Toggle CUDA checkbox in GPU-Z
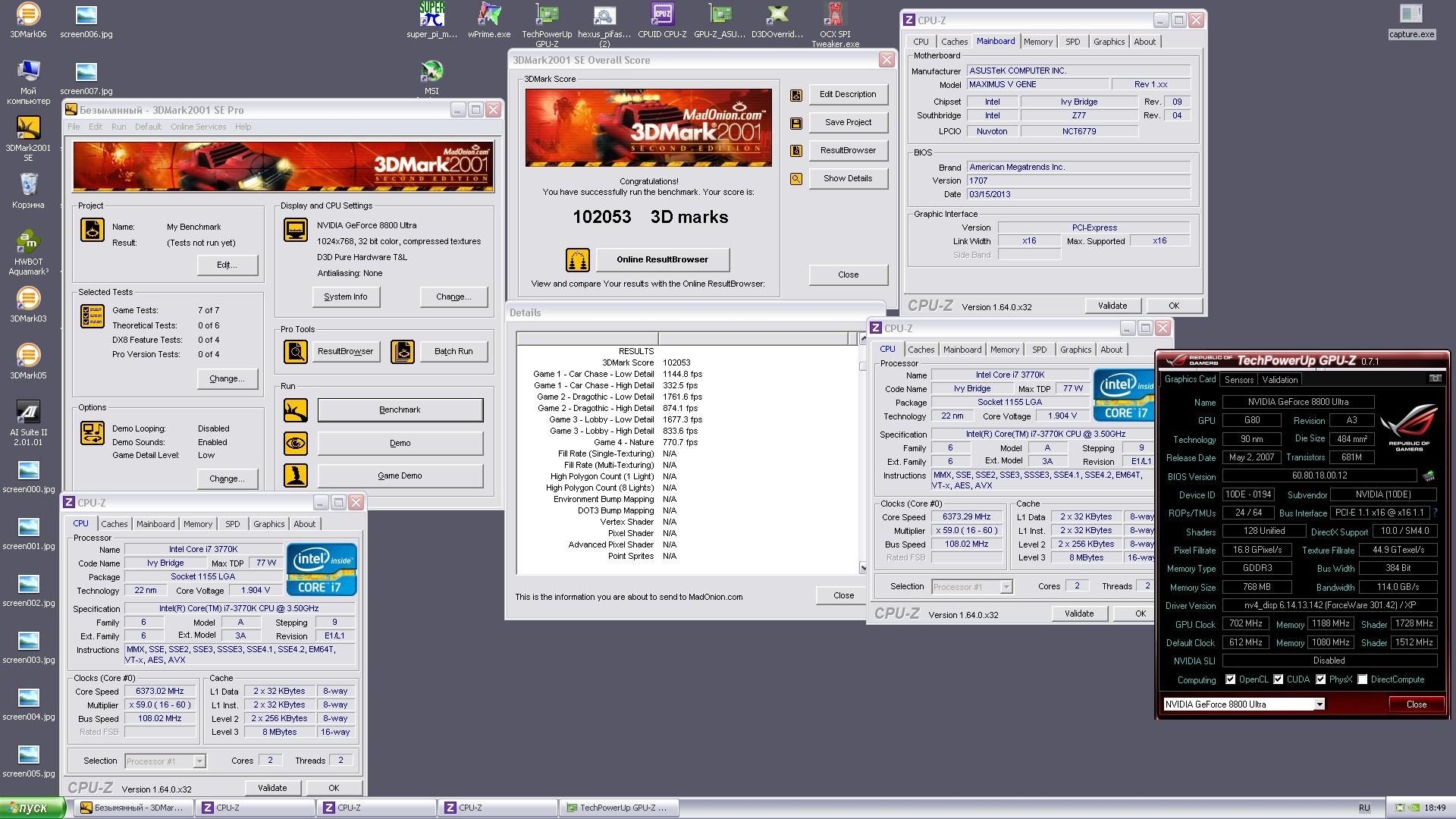 [x=1279, y=679]
